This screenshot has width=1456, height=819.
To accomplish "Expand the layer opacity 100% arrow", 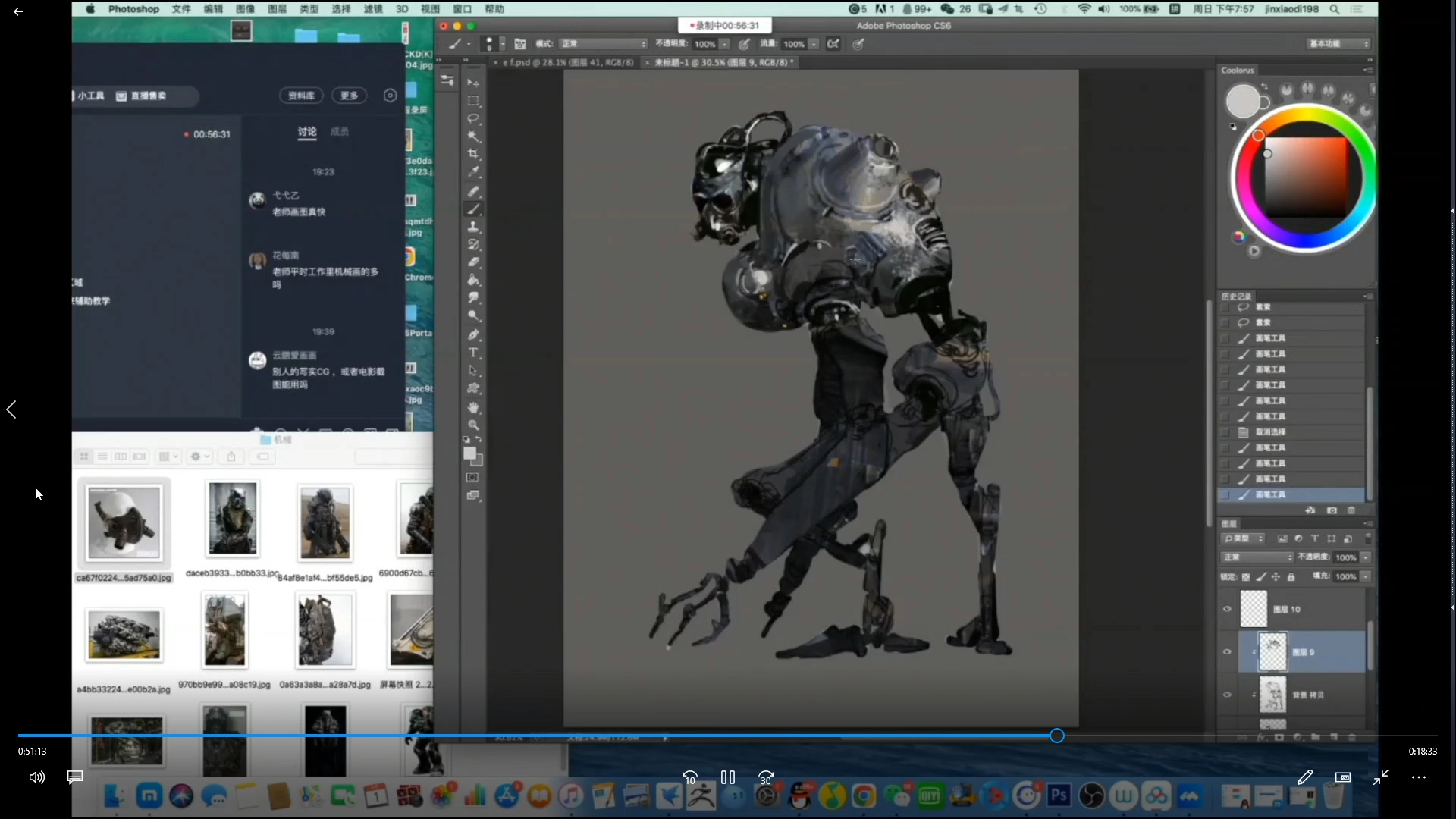I will point(1366,557).
